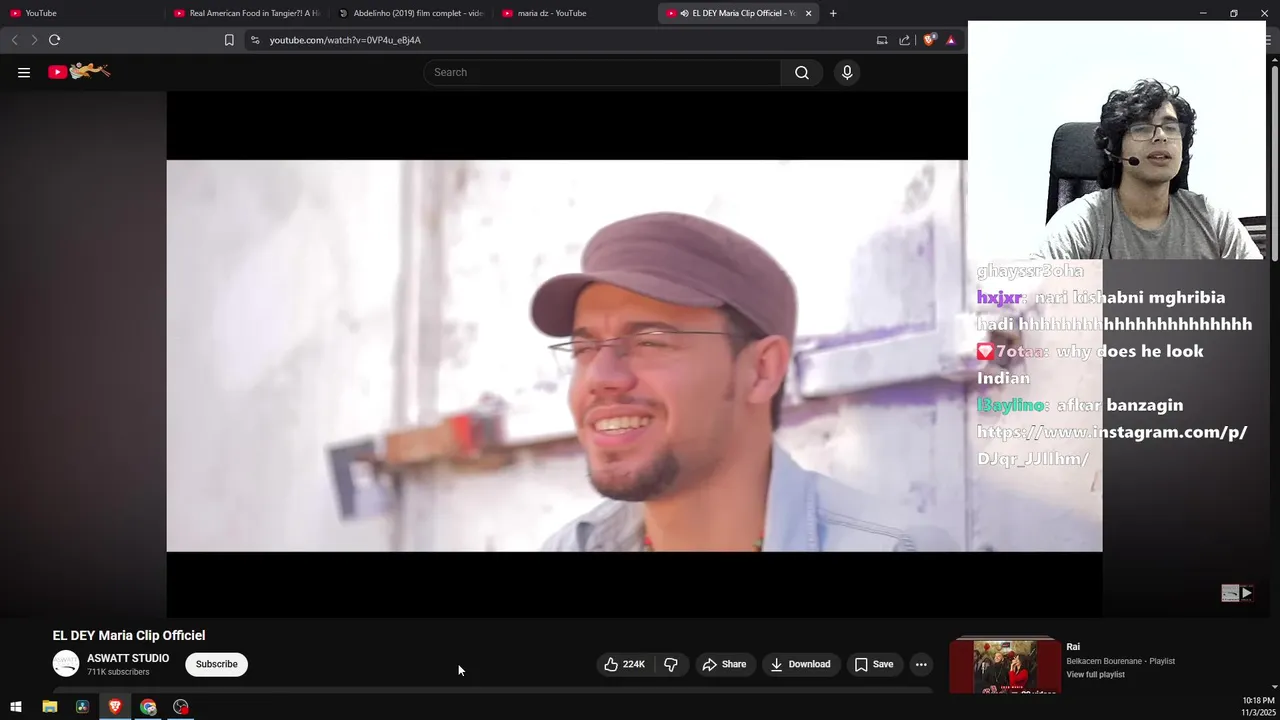Install or cast screen icon in address bar
This screenshot has height=720, width=1280.
point(882,40)
